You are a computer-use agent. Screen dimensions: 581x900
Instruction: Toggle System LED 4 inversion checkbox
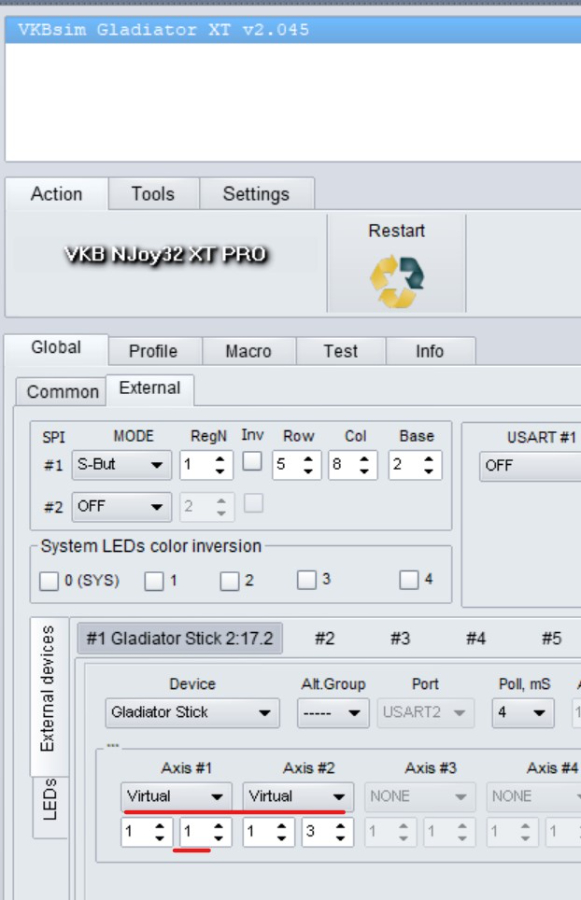click(x=409, y=580)
